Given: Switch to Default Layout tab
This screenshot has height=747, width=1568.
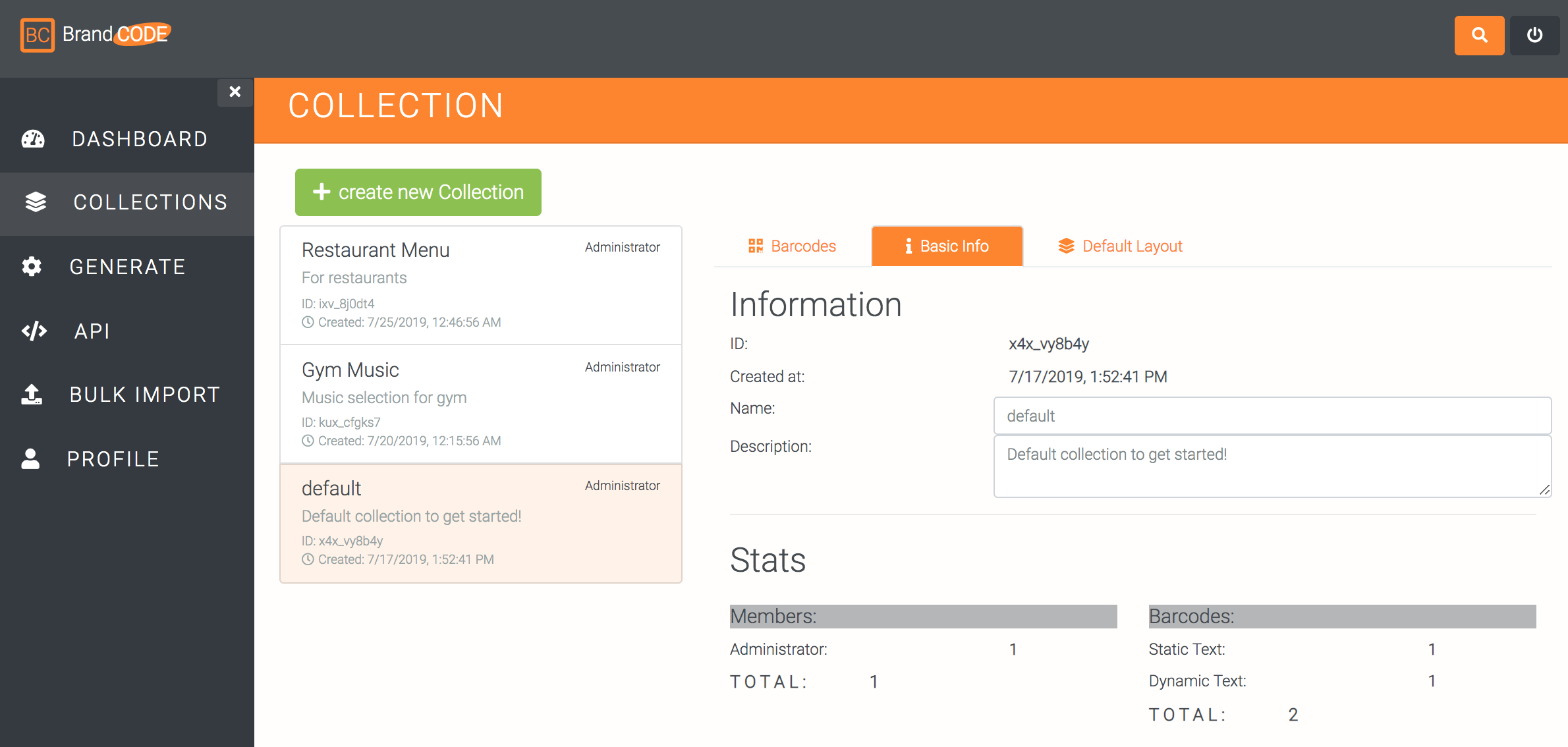Looking at the screenshot, I should point(1120,246).
